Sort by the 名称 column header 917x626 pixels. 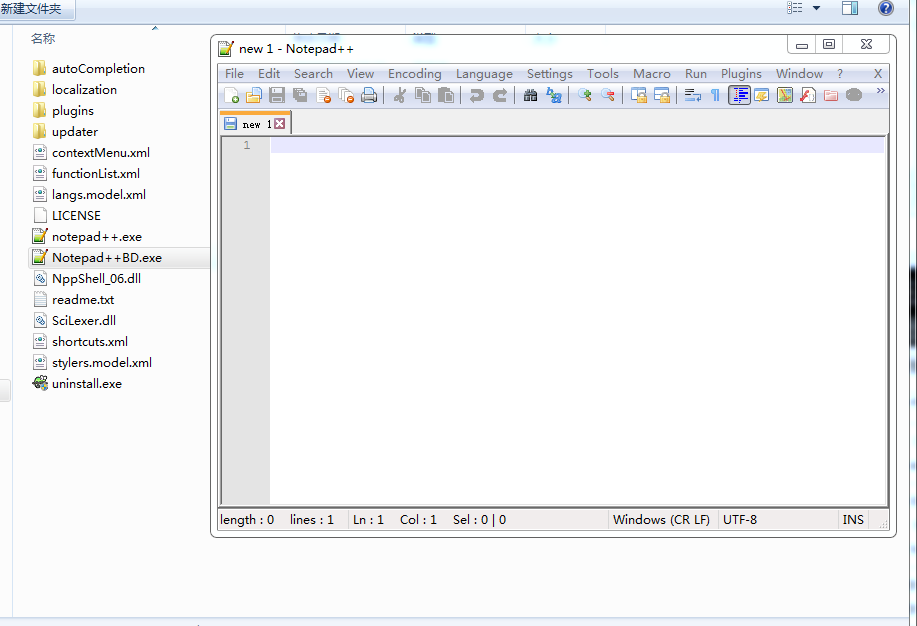(x=43, y=39)
